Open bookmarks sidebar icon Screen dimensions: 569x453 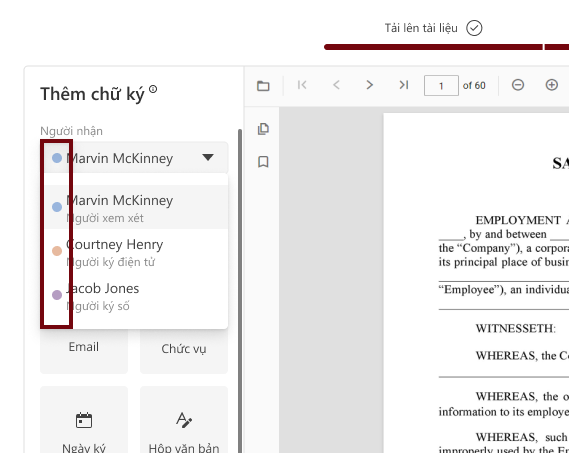[x=263, y=162]
